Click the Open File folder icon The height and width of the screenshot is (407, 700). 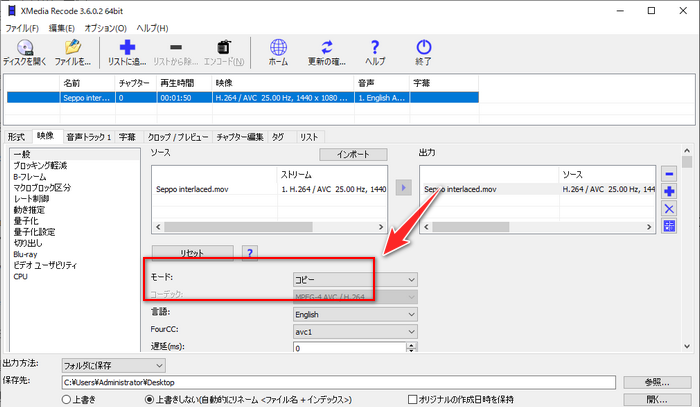(72, 47)
